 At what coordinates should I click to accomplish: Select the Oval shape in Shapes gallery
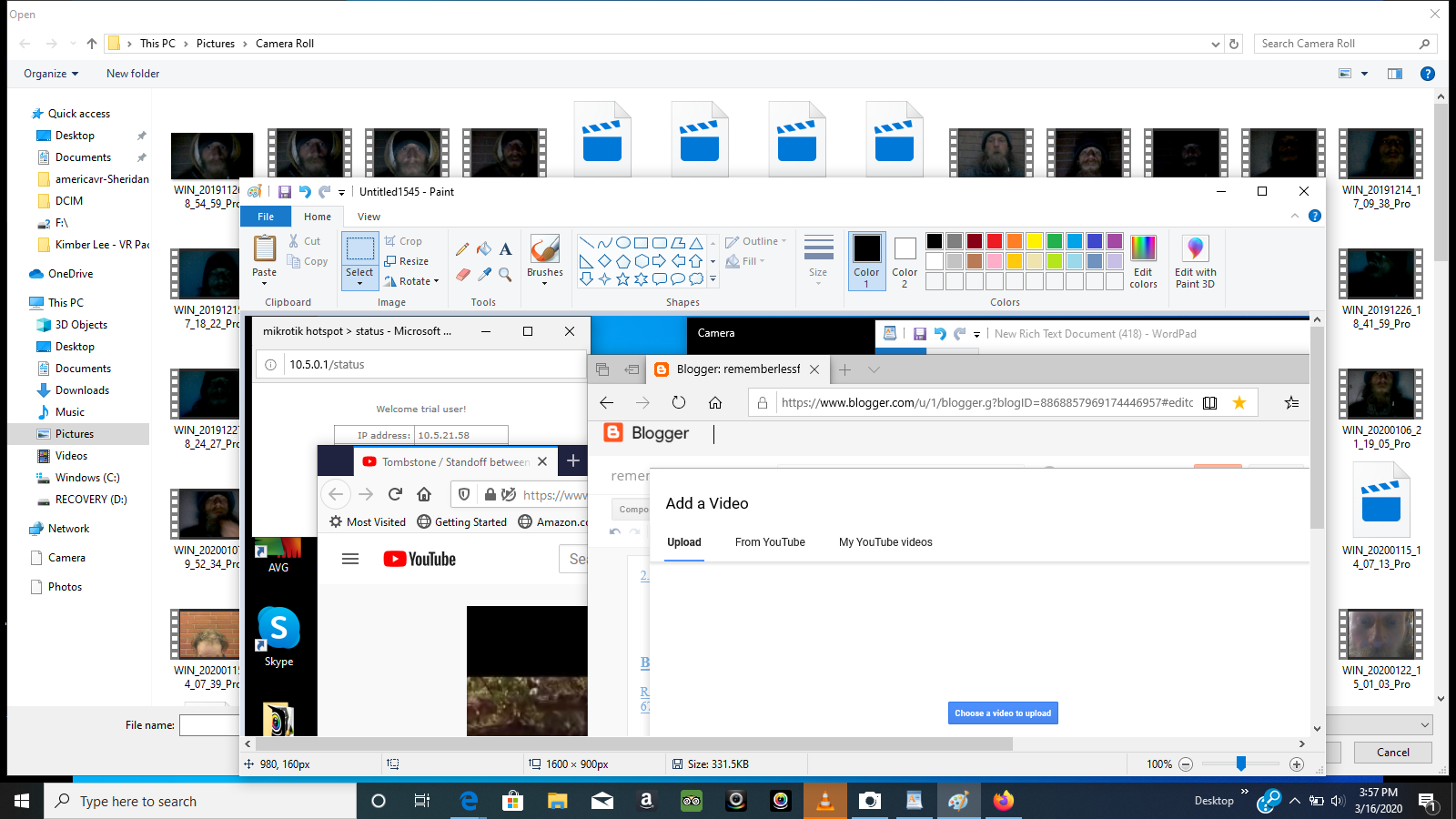coord(623,243)
